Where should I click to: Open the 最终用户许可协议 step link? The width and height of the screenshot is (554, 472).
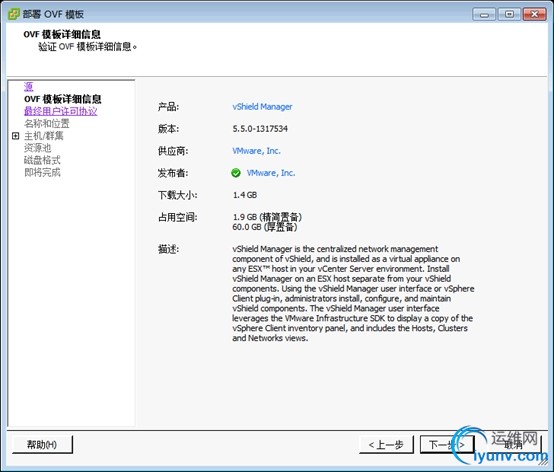60,111
